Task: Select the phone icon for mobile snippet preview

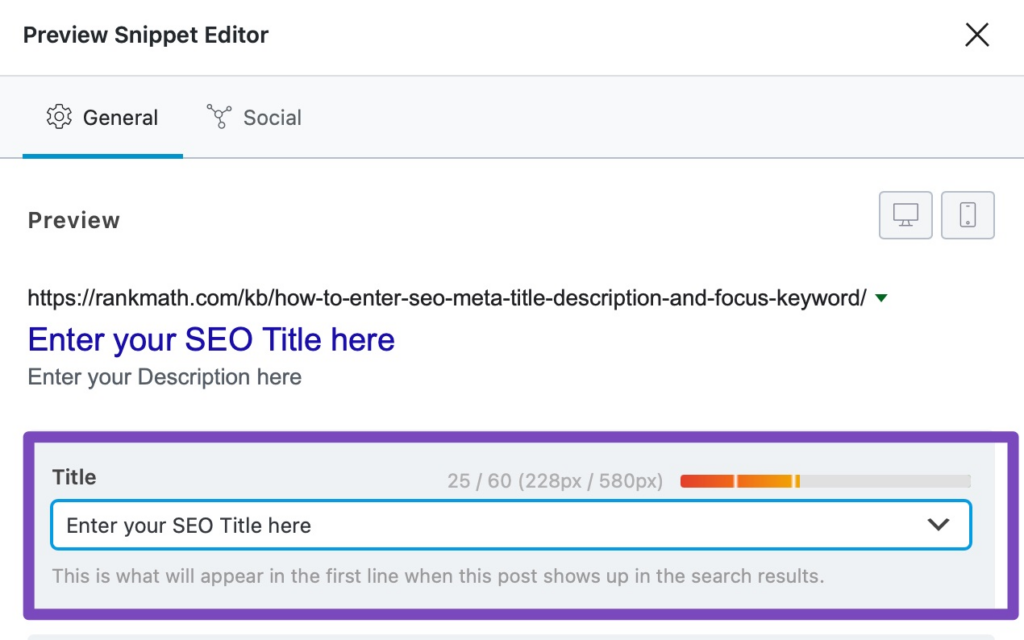Action: coord(967,214)
